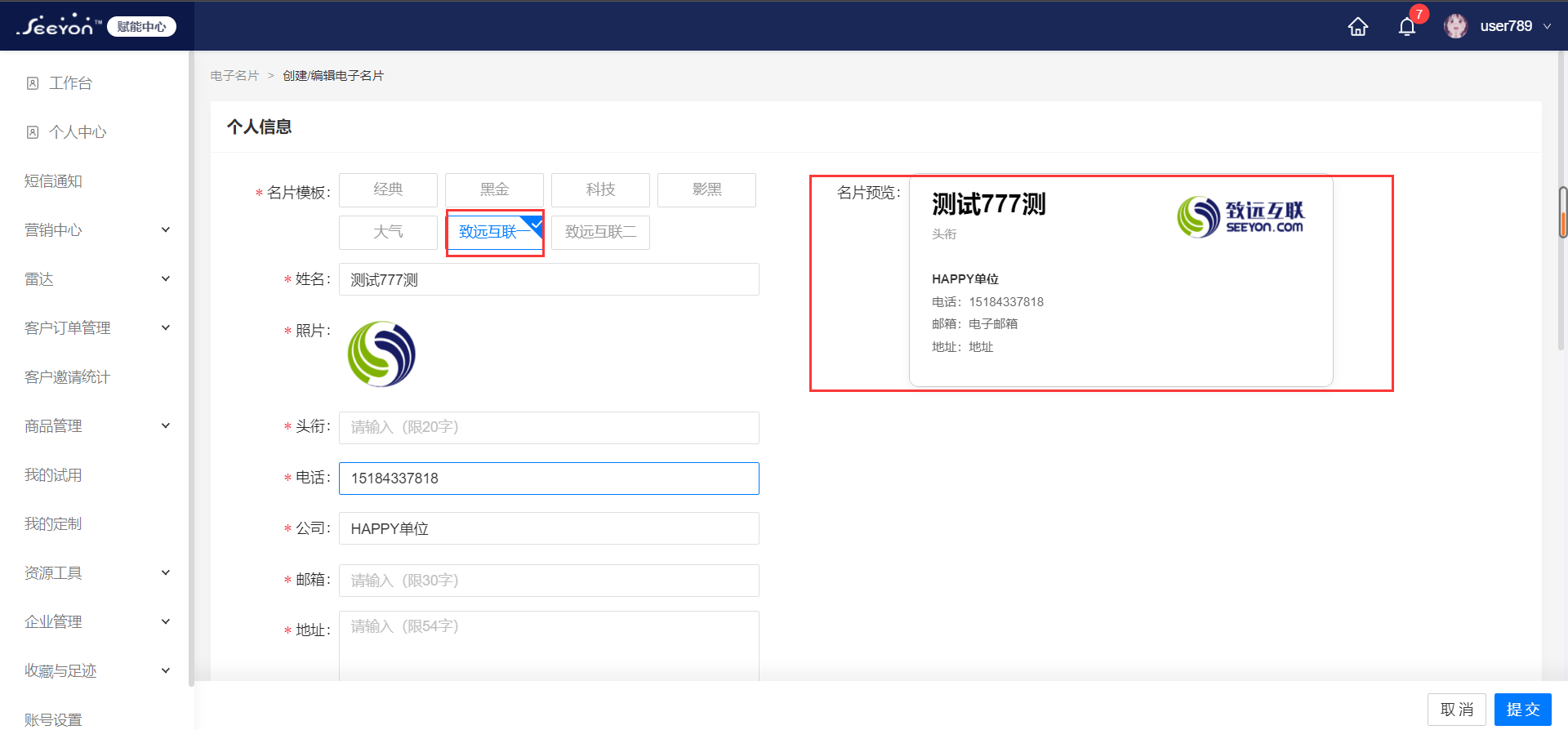Expand 企业管理 chevron

166,622
